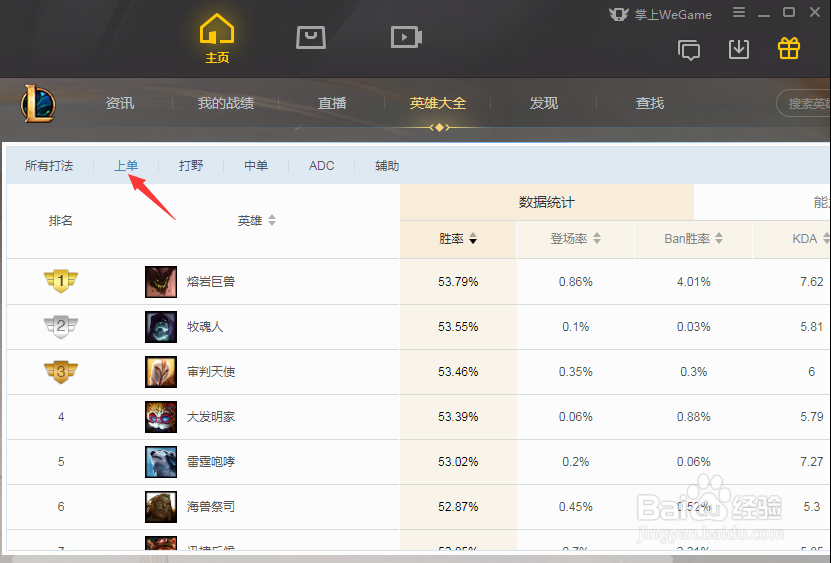Open 审判天使 hero portrait
Screen dimensions: 831x563
(161, 372)
